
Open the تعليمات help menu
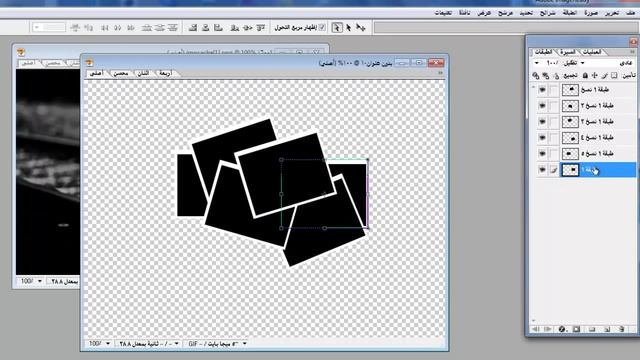[x=443, y=13]
